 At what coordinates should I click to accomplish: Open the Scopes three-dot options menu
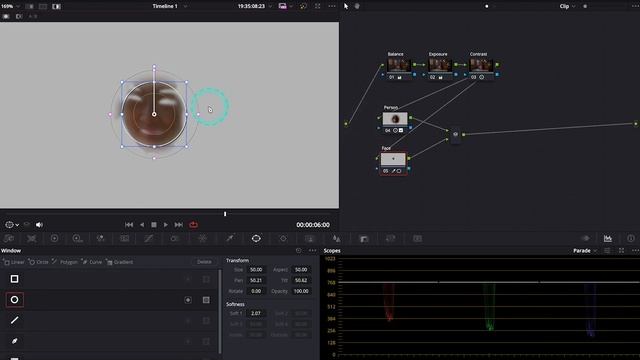coord(635,251)
